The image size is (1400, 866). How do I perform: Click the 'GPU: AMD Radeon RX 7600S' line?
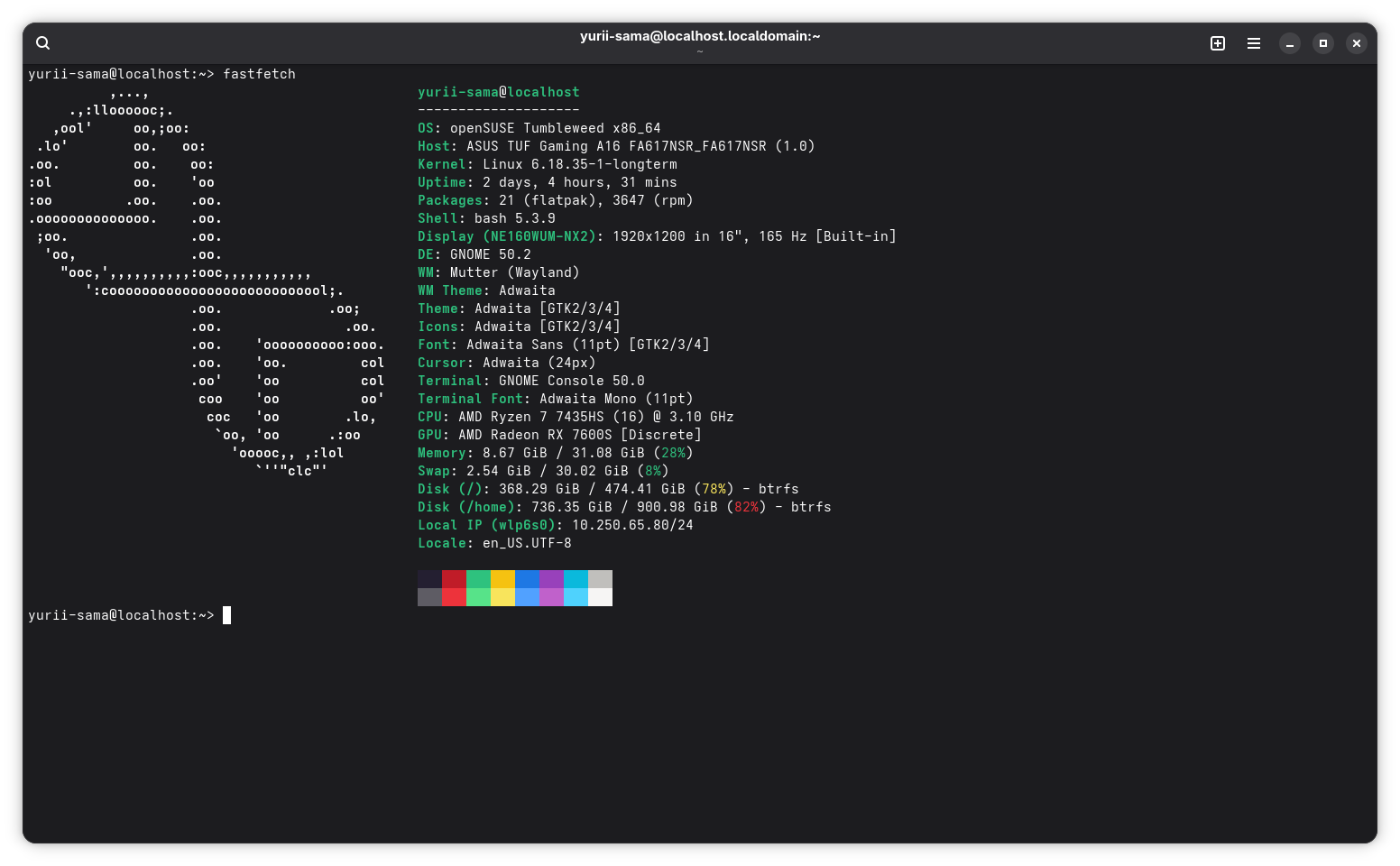pos(559,435)
